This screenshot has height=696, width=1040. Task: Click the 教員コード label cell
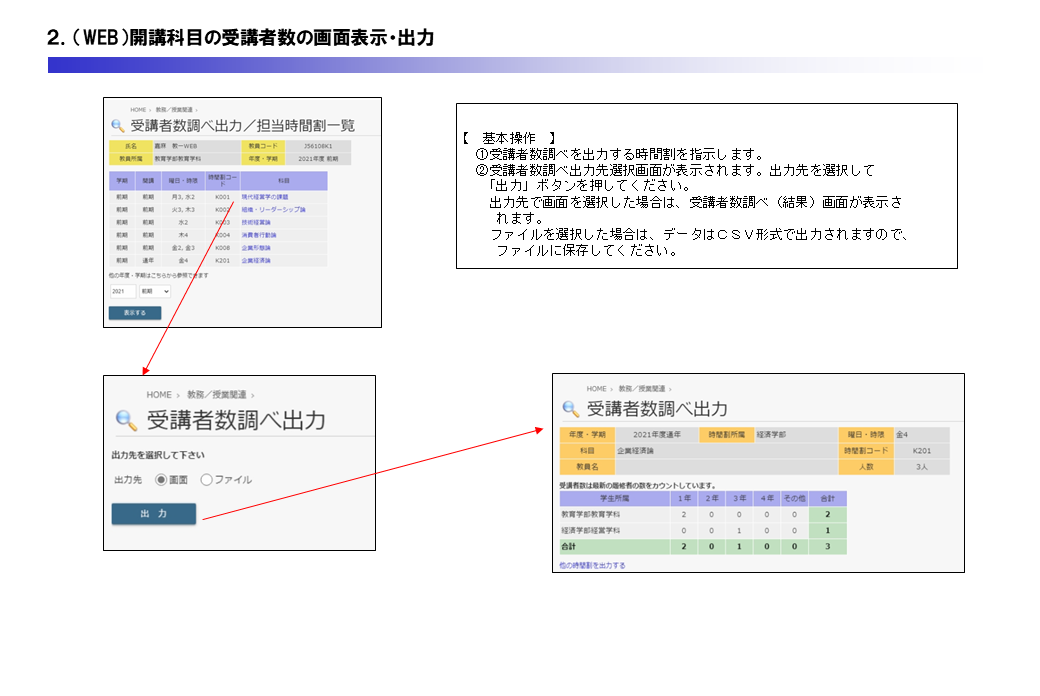point(263,146)
